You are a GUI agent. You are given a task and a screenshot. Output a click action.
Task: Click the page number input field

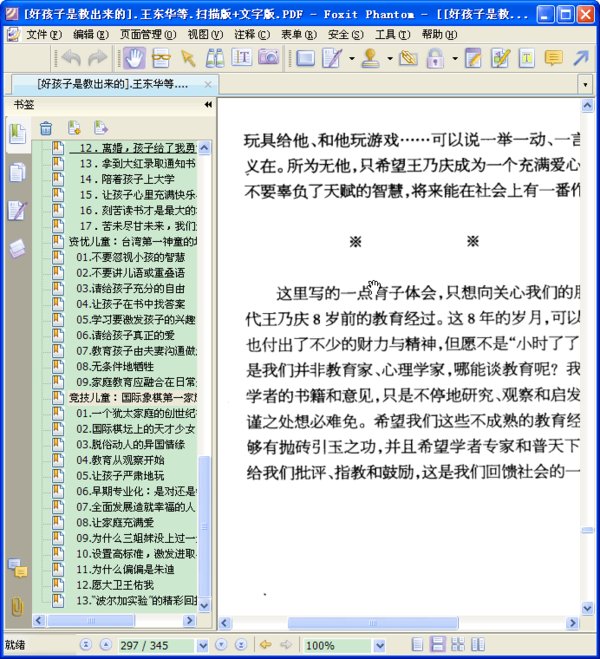[x=156, y=645]
